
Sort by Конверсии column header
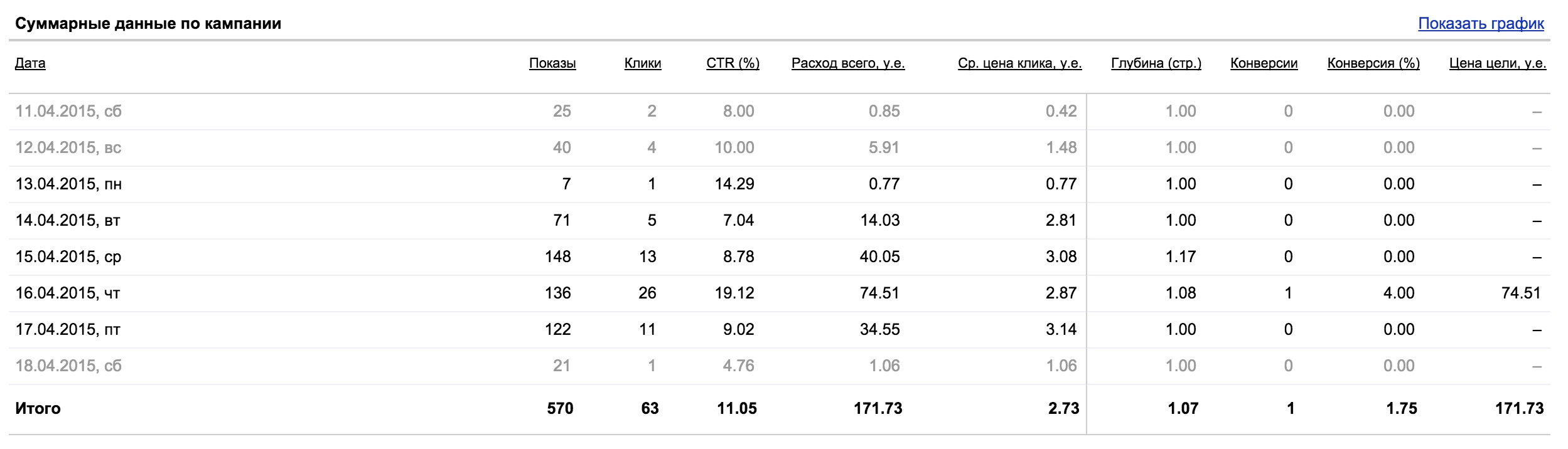pos(1264,63)
